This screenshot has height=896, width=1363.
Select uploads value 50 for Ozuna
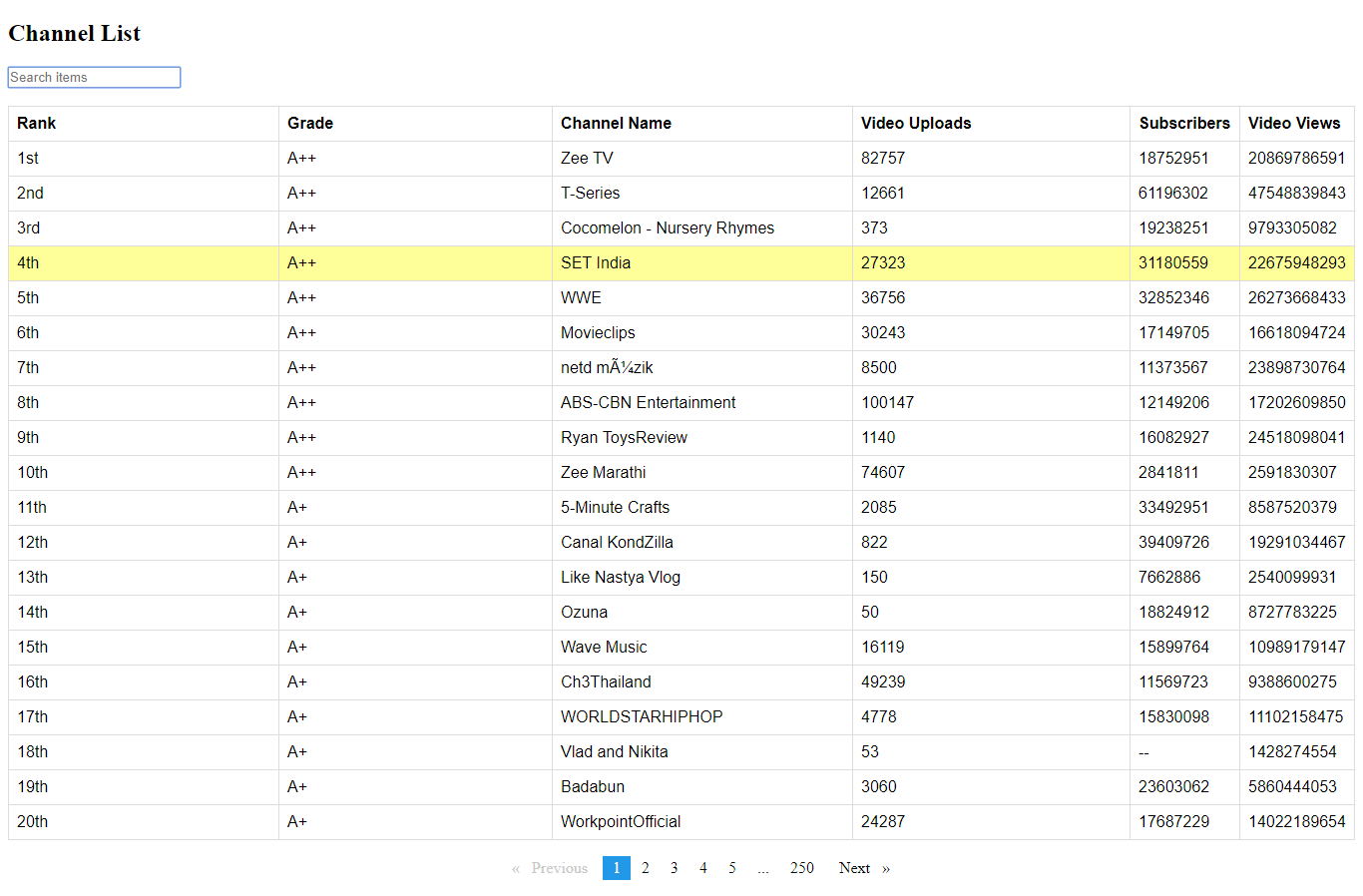point(870,613)
